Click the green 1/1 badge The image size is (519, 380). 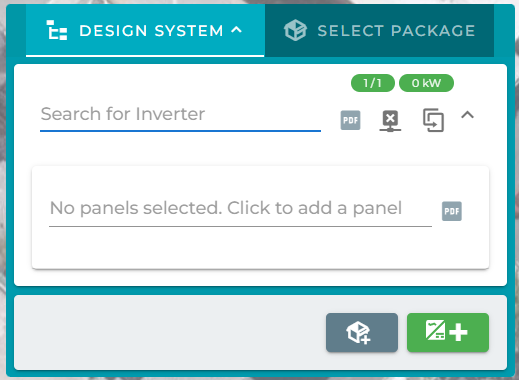(373, 83)
